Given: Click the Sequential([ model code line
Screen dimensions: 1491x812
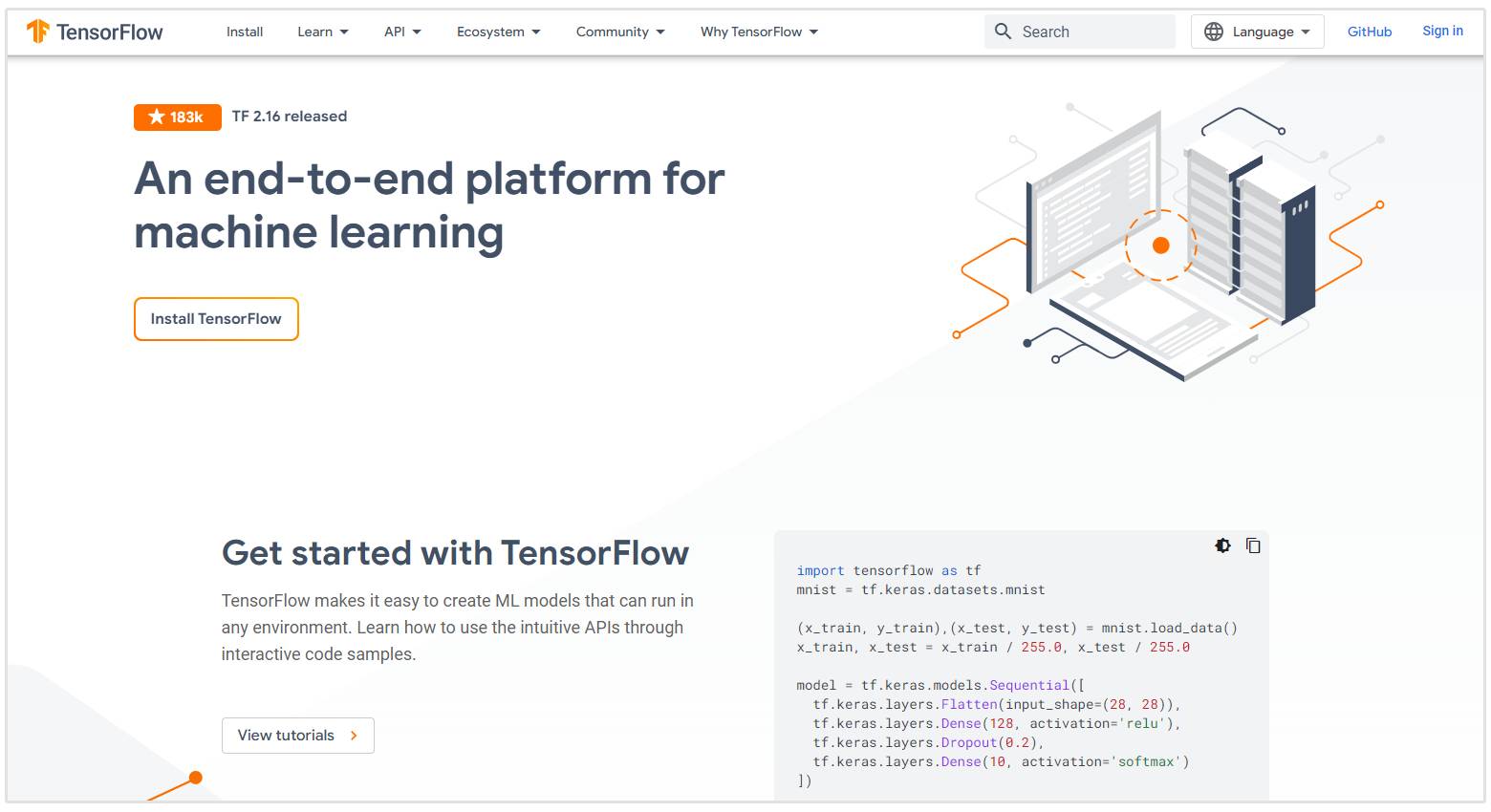Looking at the screenshot, I should 940,685.
